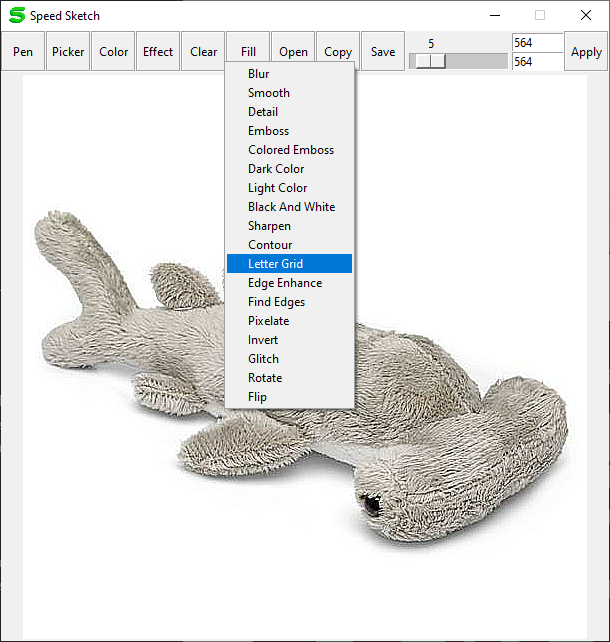Image resolution: width=610 pixels, height=642 pixels.
Task: Click the Speed Sketch app icon
Action: [16, 16]
